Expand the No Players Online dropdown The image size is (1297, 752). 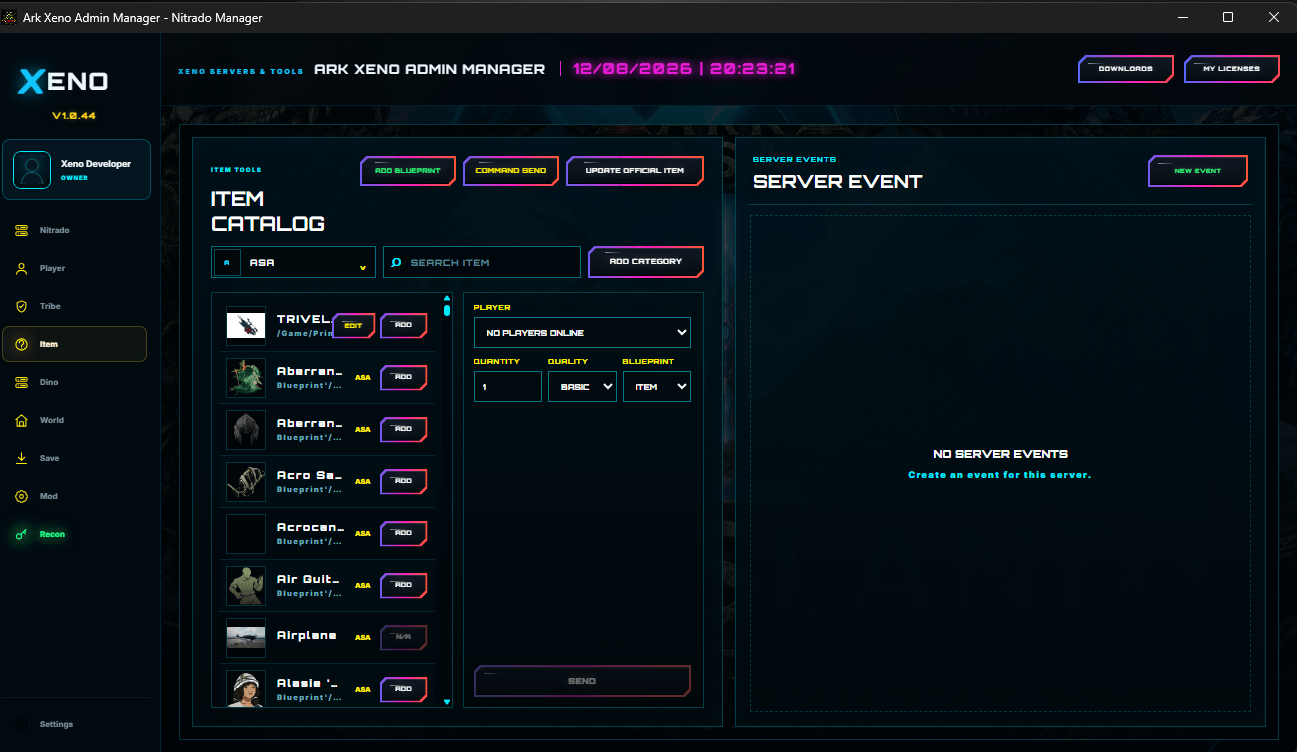582,333
